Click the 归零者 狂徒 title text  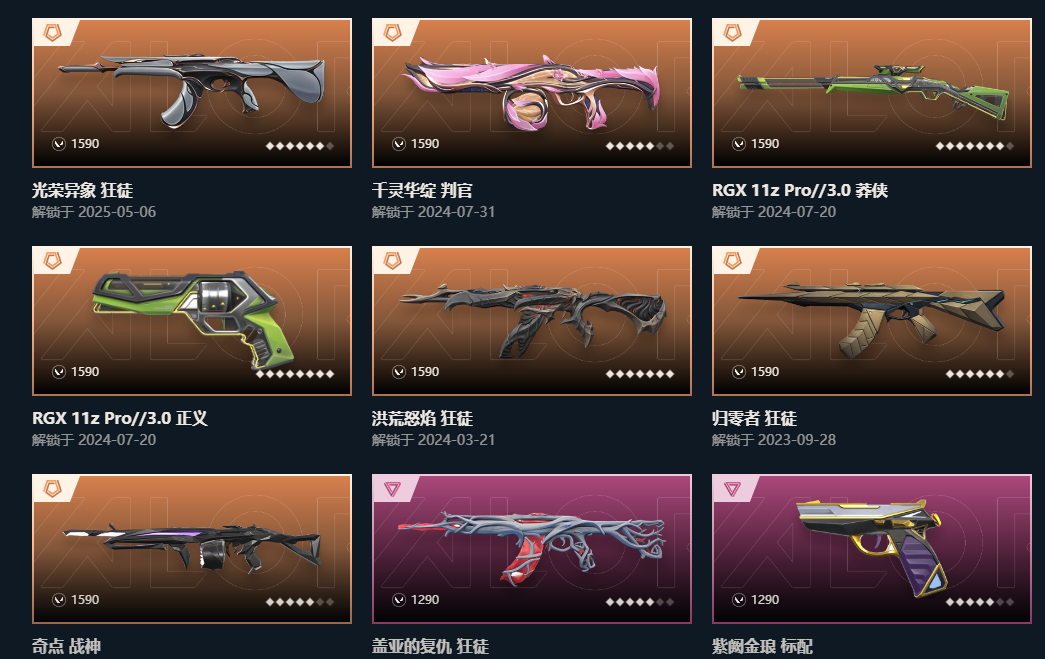754,418
